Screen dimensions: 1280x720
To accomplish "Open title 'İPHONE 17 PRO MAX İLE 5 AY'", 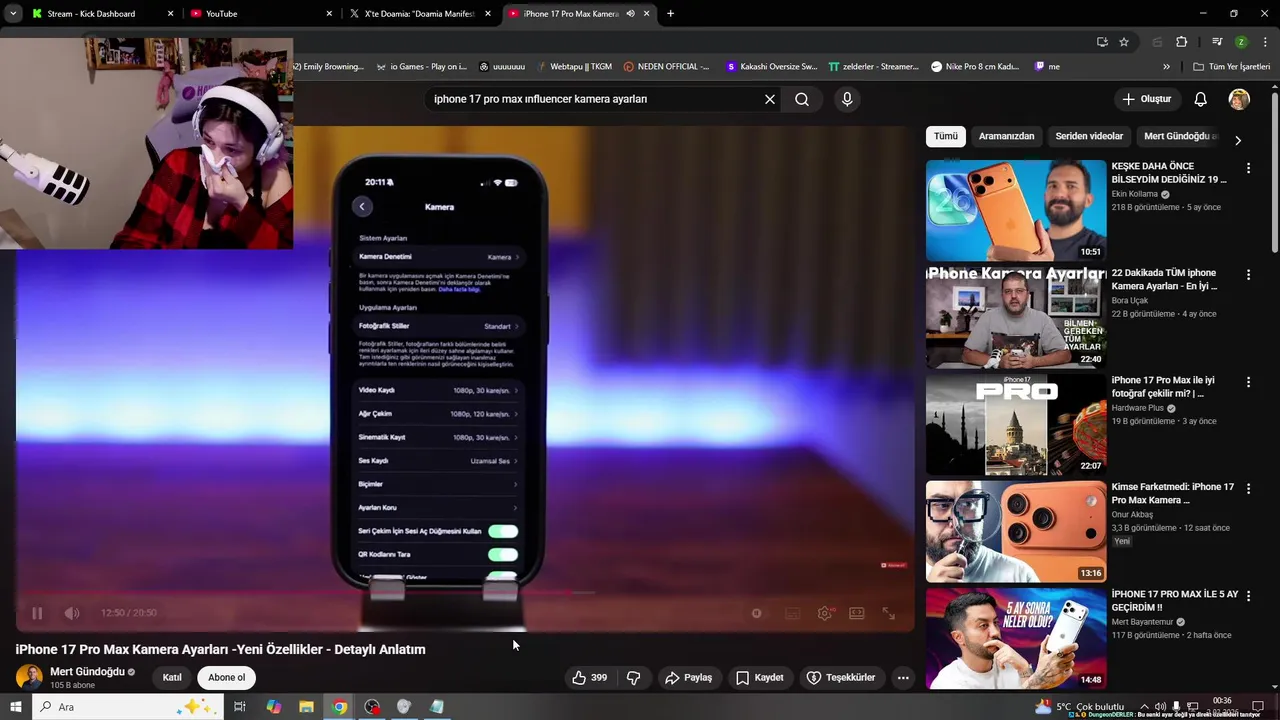I will coord(1175,601).
